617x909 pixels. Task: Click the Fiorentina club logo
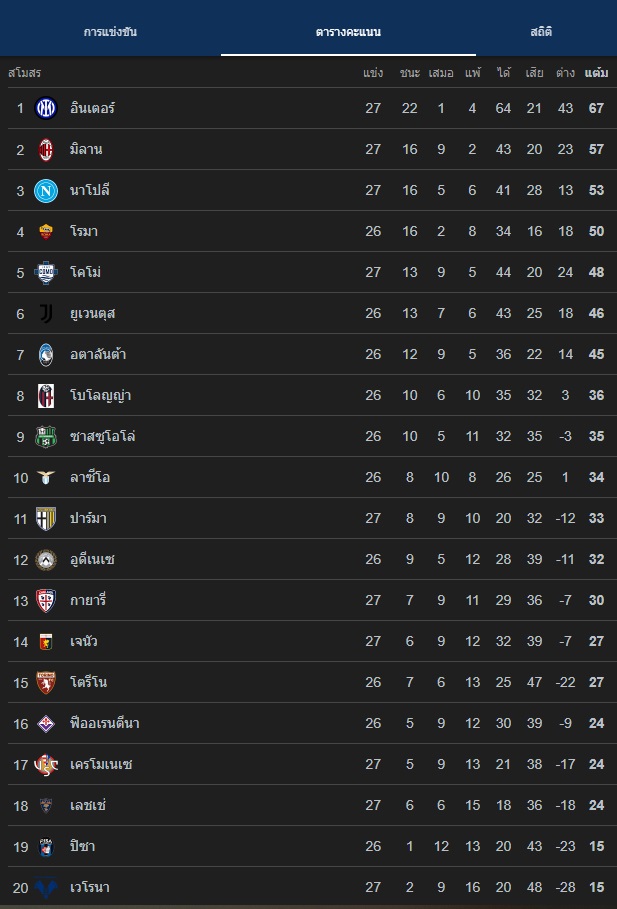(46, 723)
